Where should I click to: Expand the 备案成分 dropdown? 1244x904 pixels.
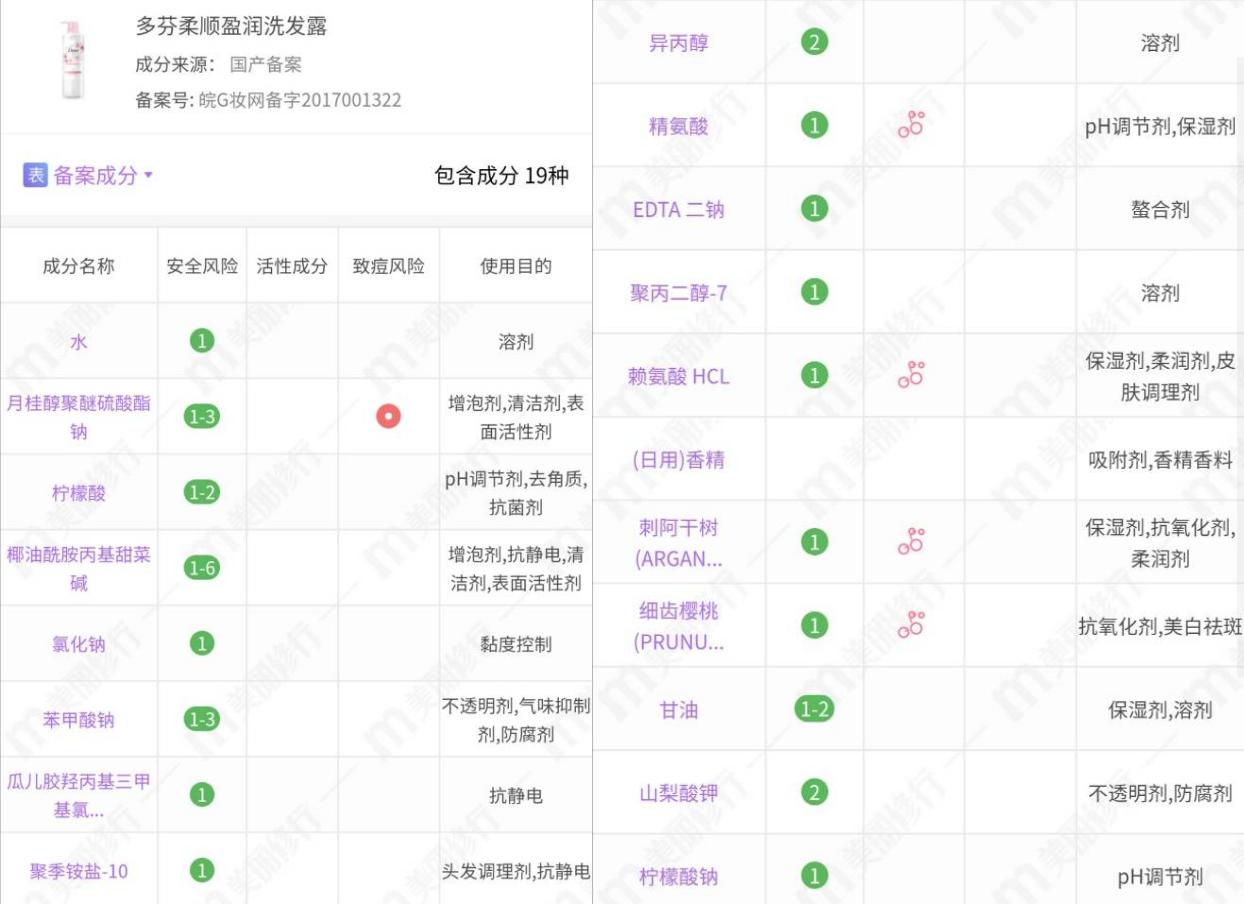point(149,175)
